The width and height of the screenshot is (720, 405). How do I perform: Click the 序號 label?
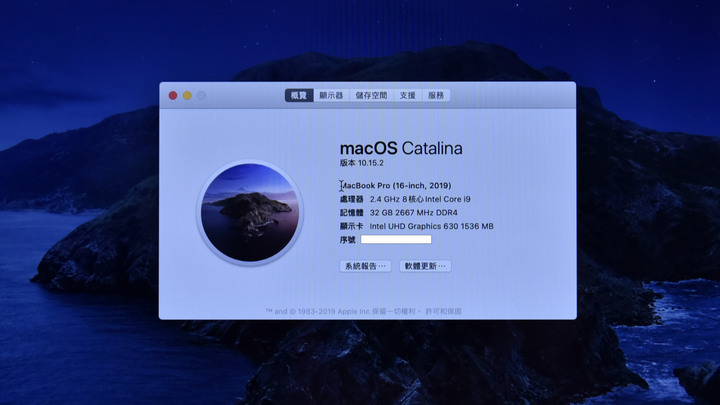(348, 240)
